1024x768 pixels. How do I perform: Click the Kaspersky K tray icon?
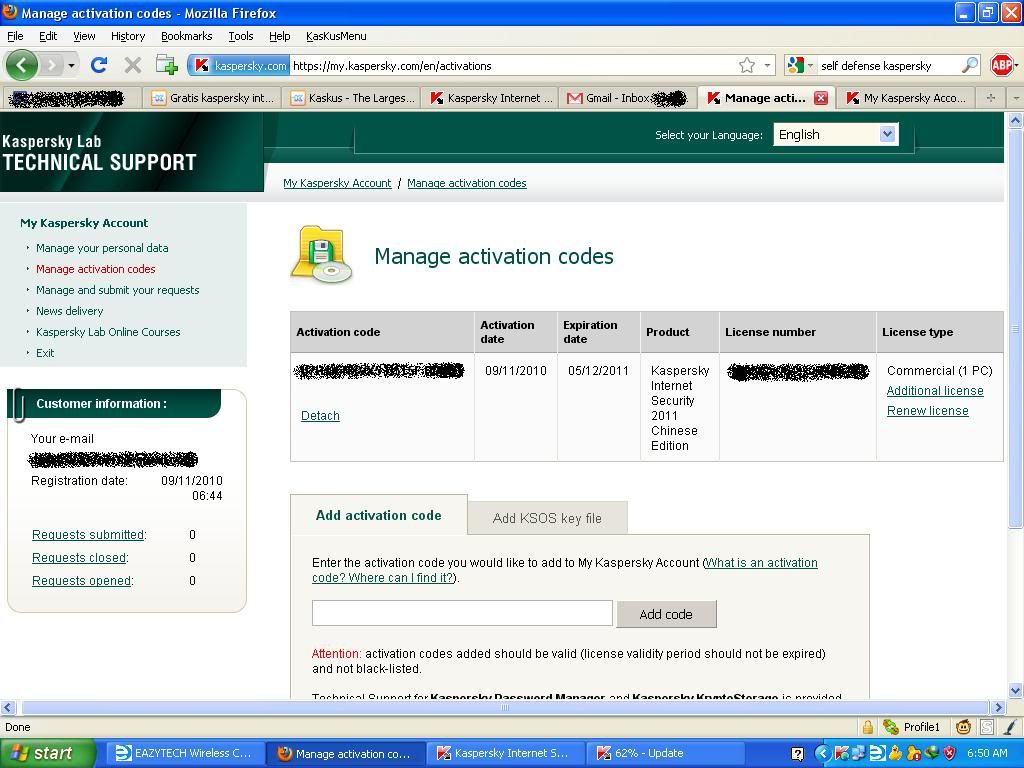(x=842, y=753)
